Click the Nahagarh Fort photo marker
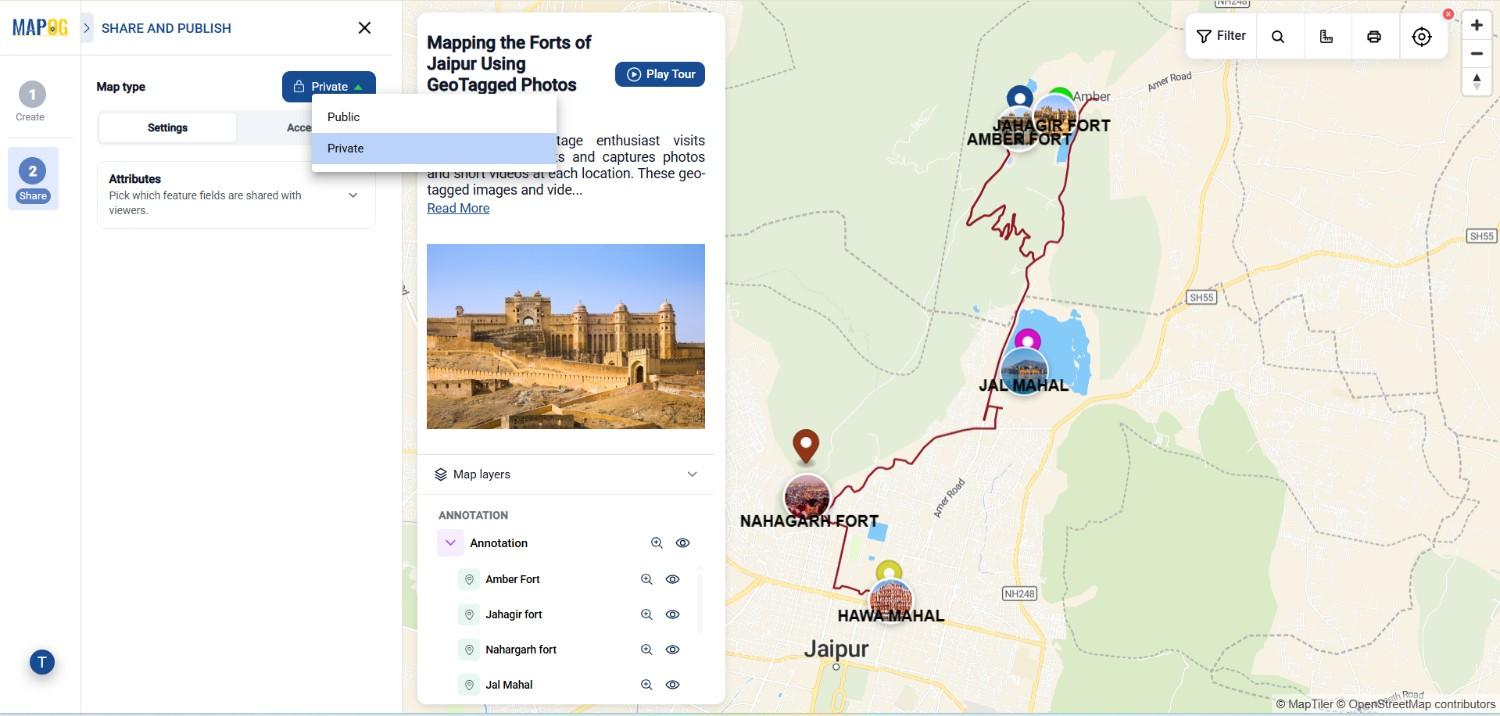This screenshot has width=1500, height=716. pyautogui.click(x=807, y=496)
